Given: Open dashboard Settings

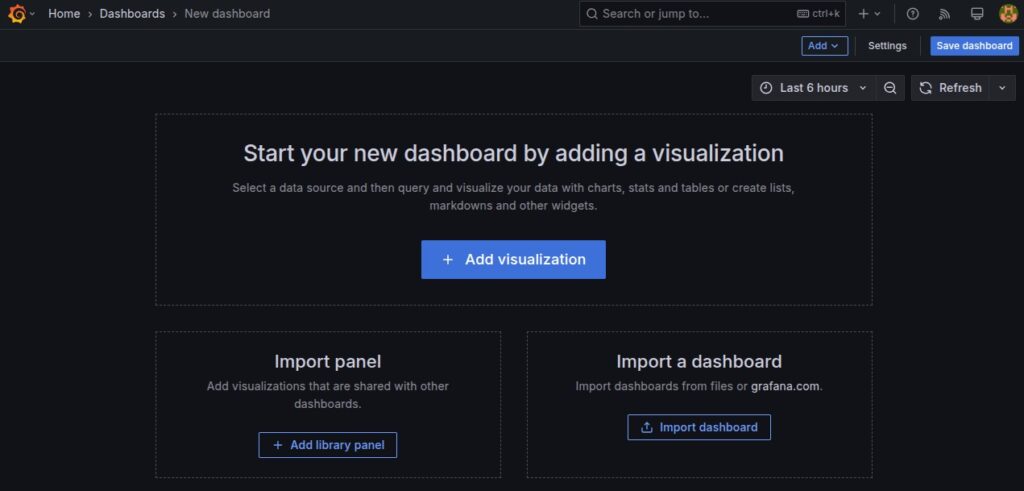Looking at the screenshot, I should (x=887, y=46).
